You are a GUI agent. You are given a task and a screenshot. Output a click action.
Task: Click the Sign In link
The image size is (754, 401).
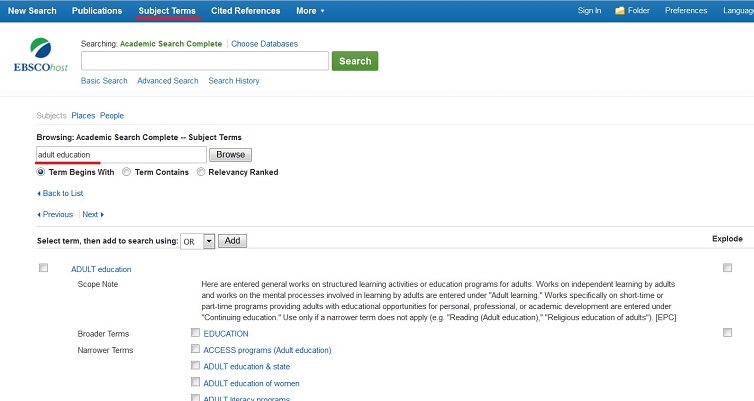click(x=589, y=11)
